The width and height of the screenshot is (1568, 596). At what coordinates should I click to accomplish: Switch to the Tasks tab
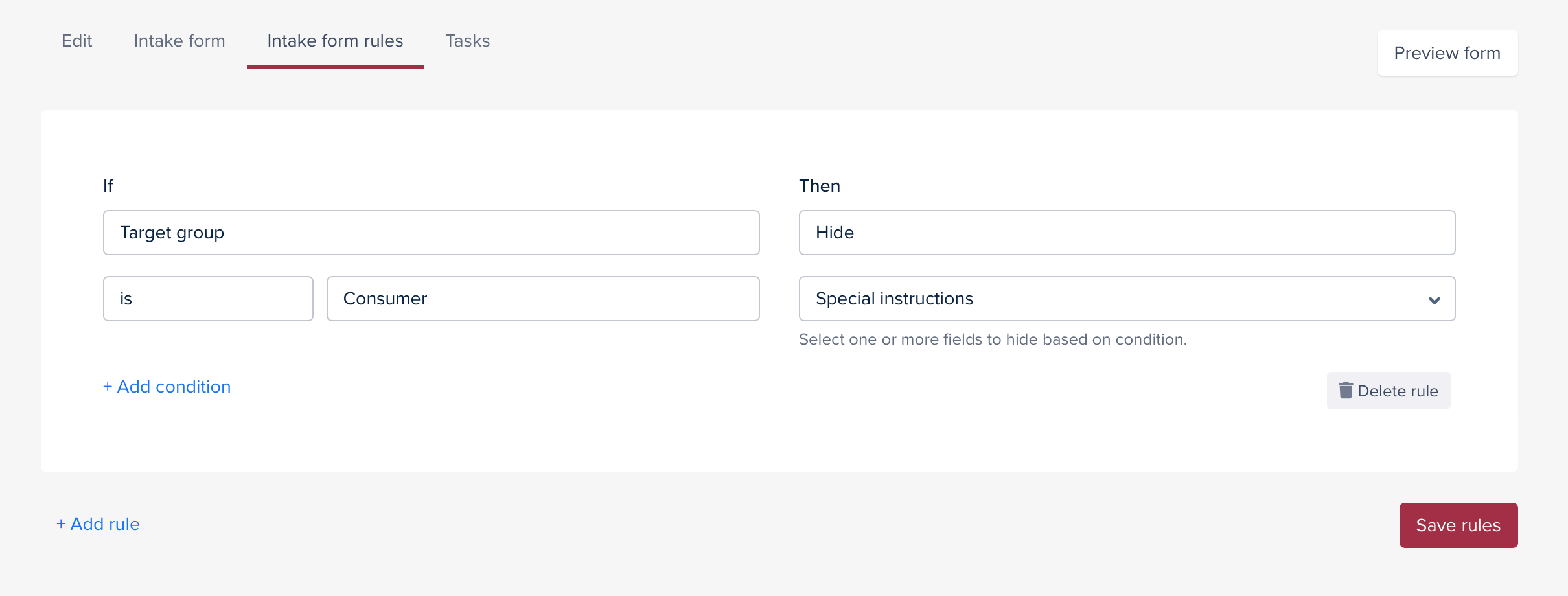point(467,40)
